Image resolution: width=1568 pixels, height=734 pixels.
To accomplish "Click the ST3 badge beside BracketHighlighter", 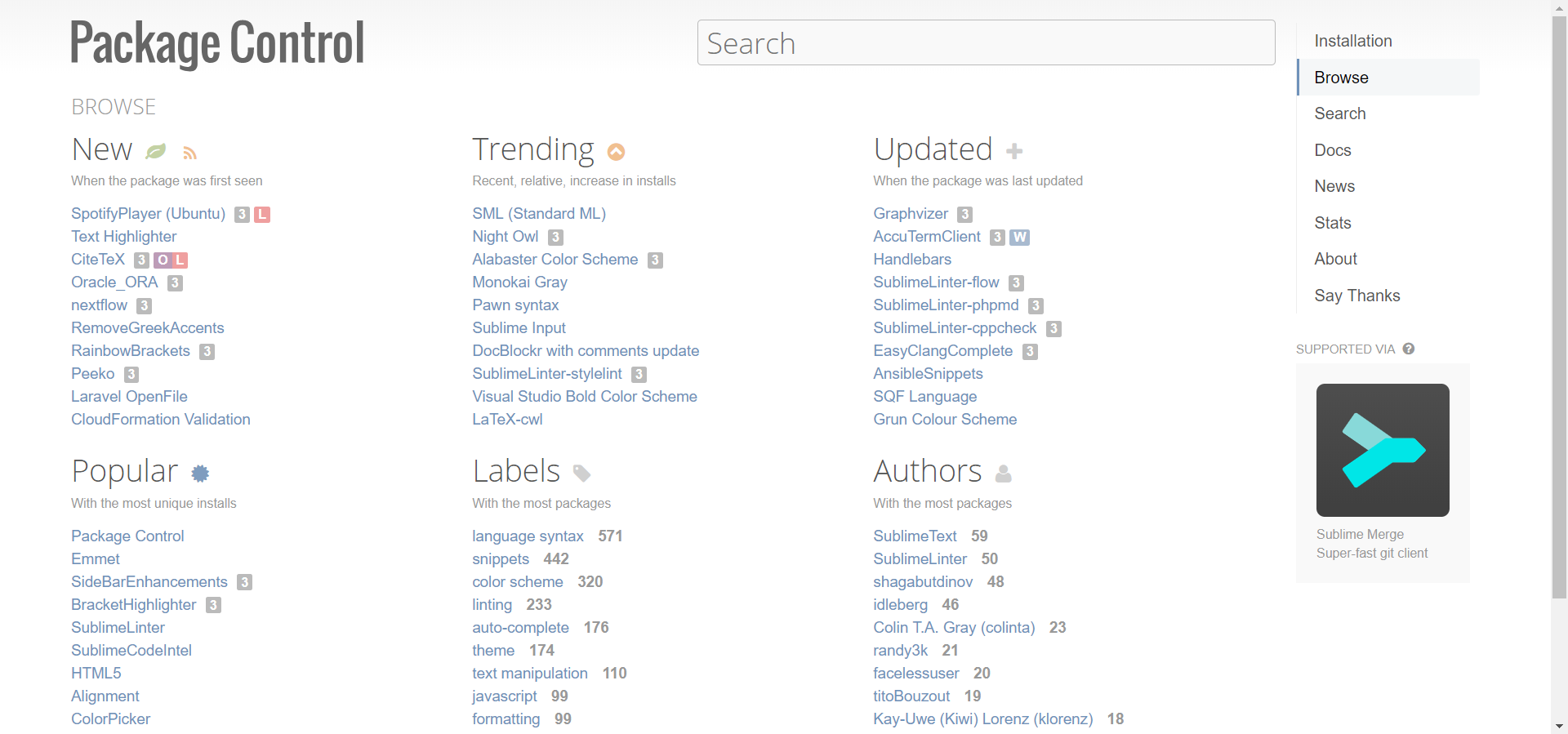I will (x=213, y=606).
